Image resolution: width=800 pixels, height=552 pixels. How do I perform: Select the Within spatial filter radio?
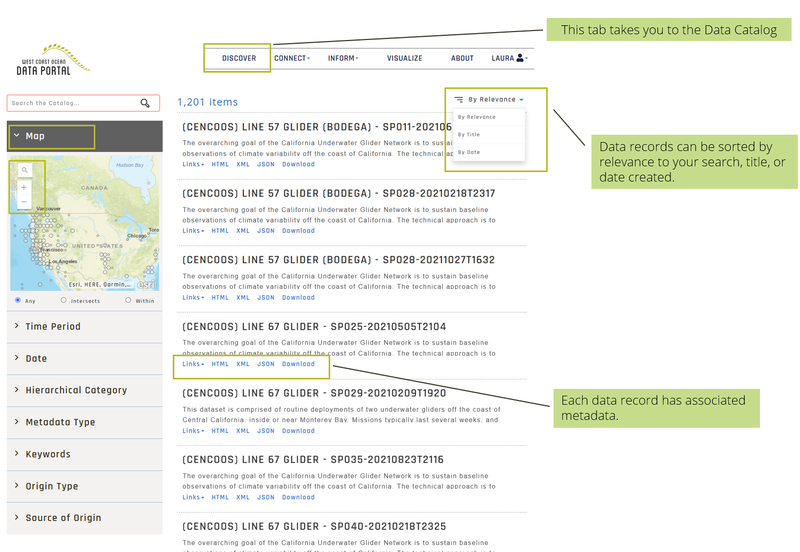(x=128, y=300)
